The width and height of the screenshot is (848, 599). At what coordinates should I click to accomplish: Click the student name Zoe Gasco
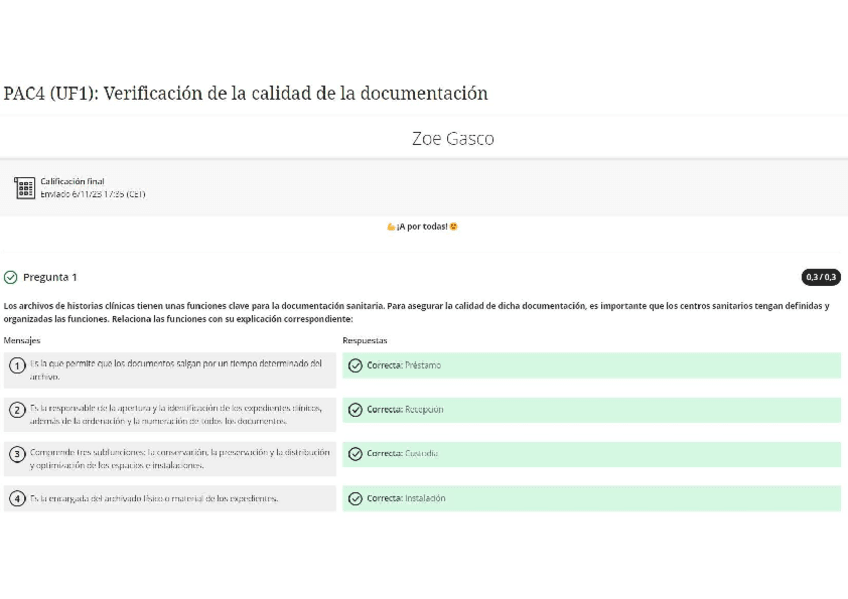point(453,138)
